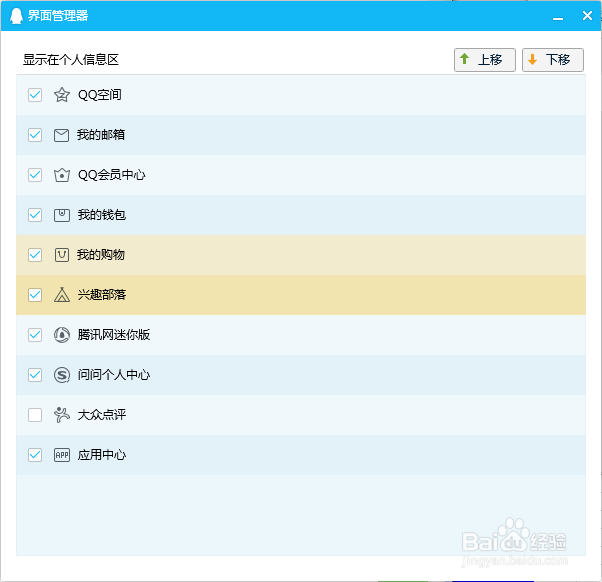Select the 我的邮箱 row text
Screen dimensions: 602x582
click(101, 135)
